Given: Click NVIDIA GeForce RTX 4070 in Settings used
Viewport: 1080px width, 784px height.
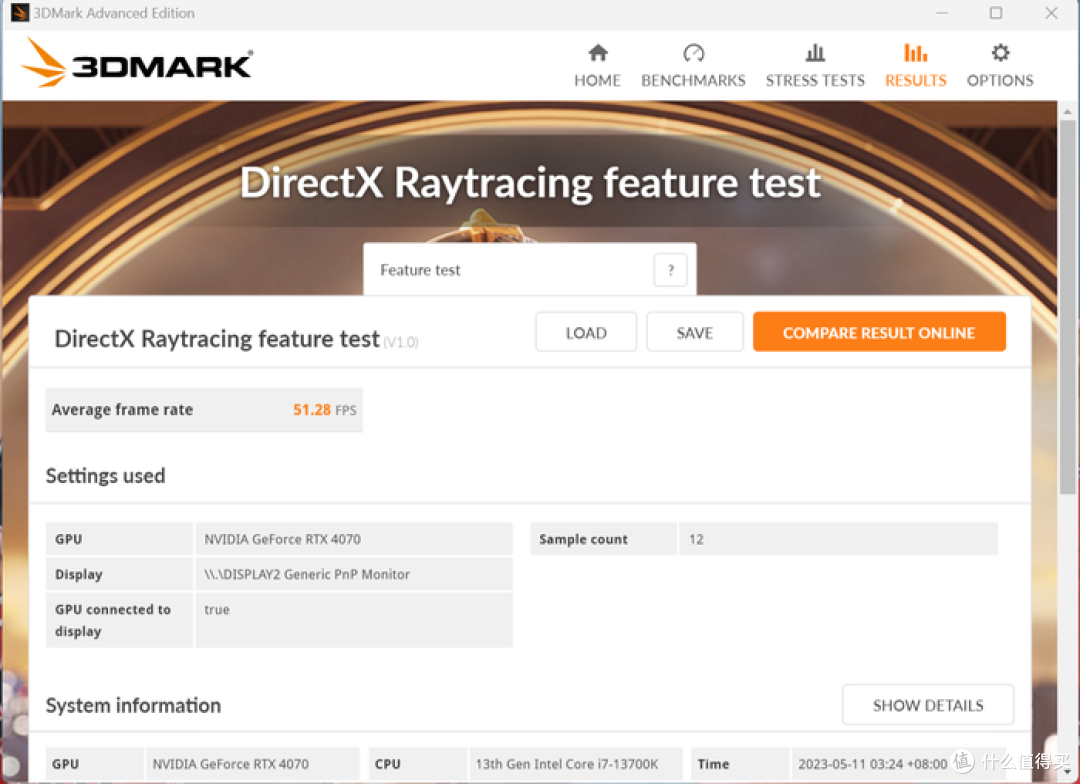Looking at the screenshot, I should (x=282, y=539).
